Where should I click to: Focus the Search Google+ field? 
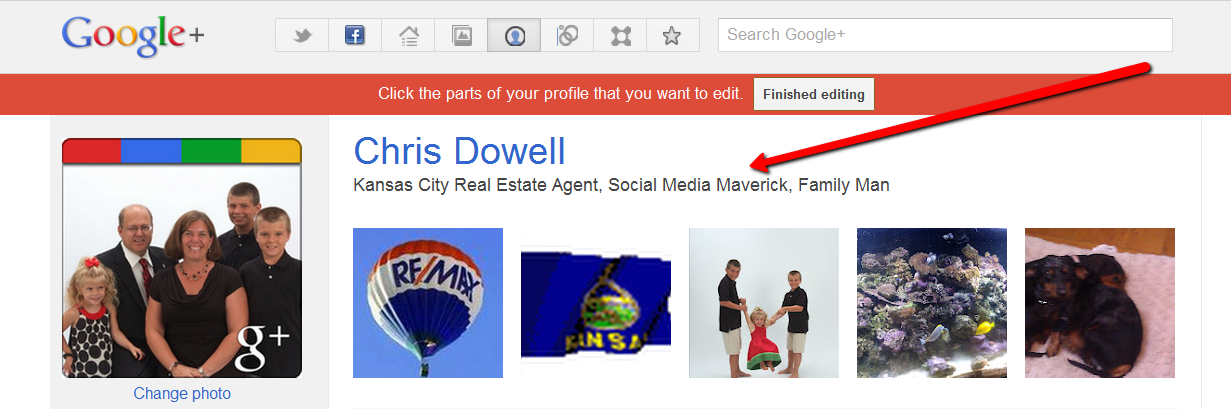(x=945, y=35)
